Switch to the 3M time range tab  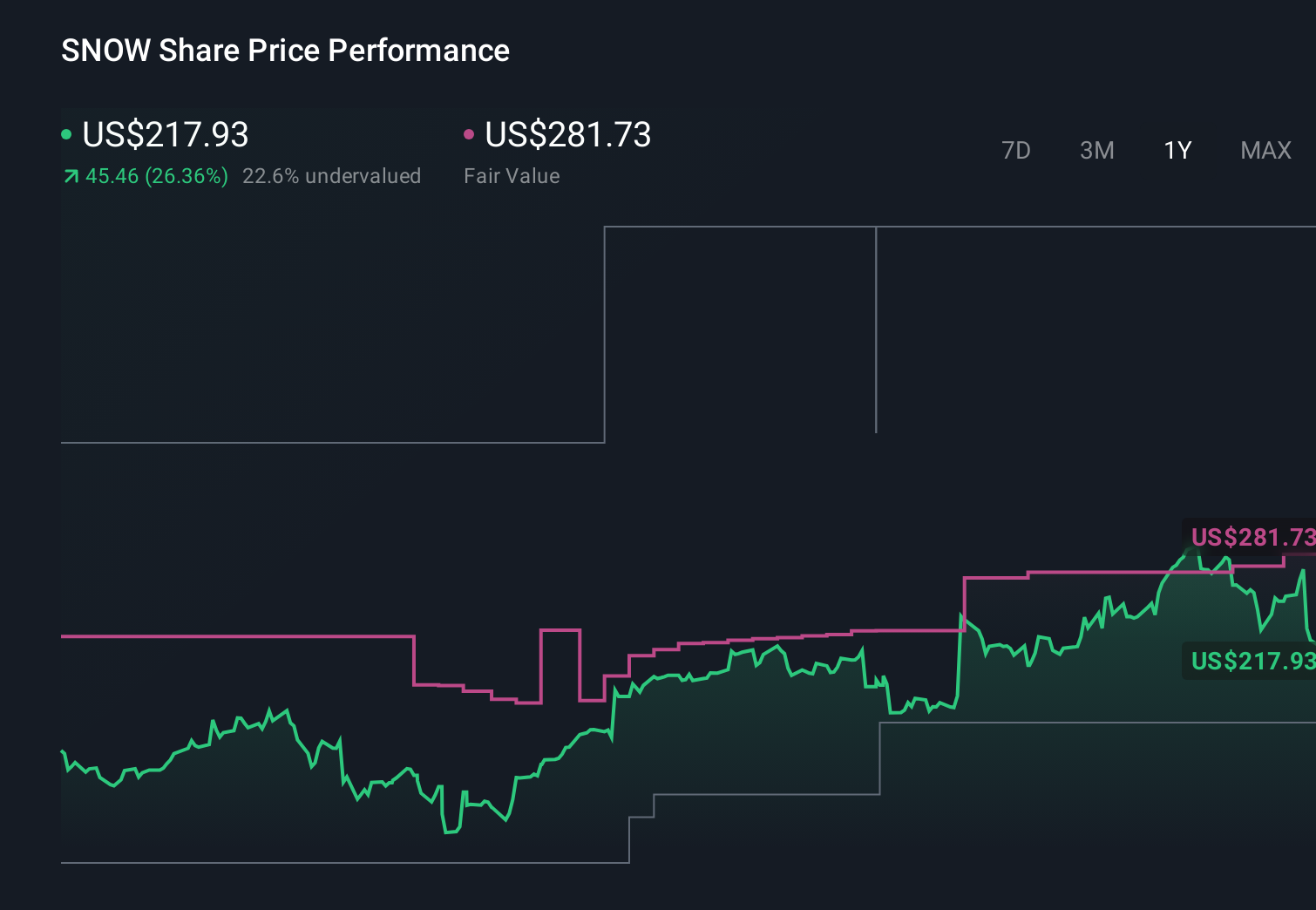pyautogui.click(x=1096, y=150)
